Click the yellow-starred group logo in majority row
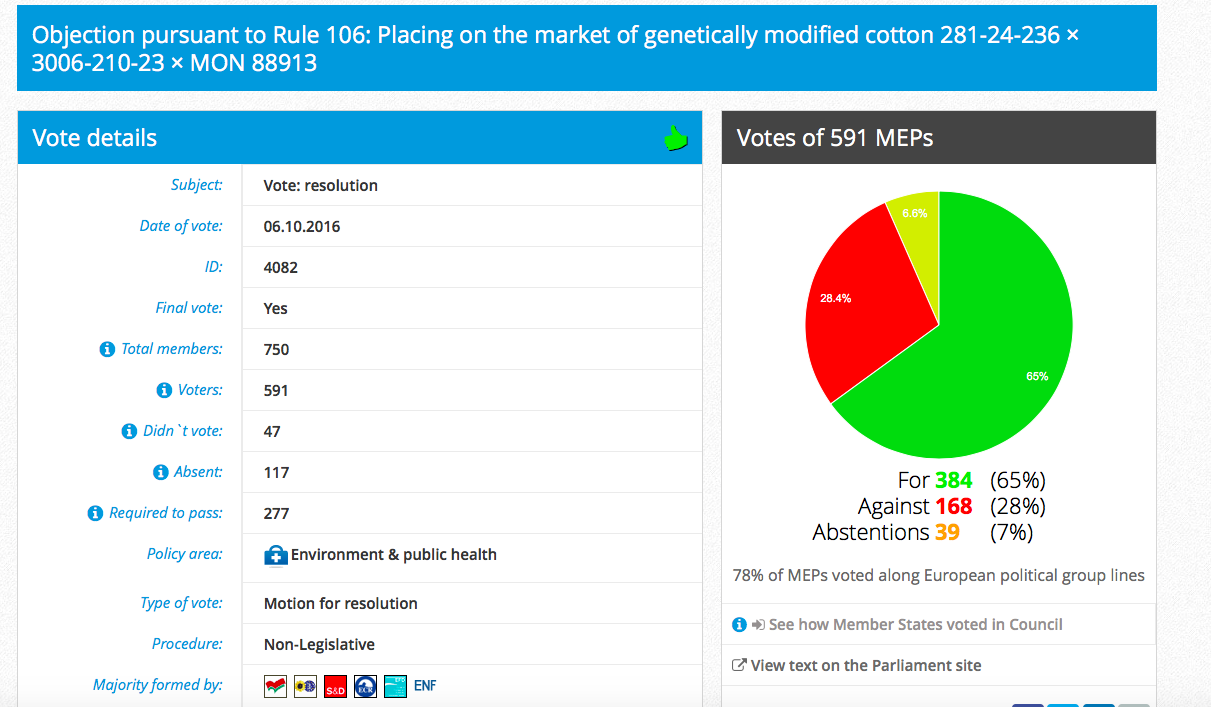The height and width of the screenshot is (707, 1211). (306, 686)
